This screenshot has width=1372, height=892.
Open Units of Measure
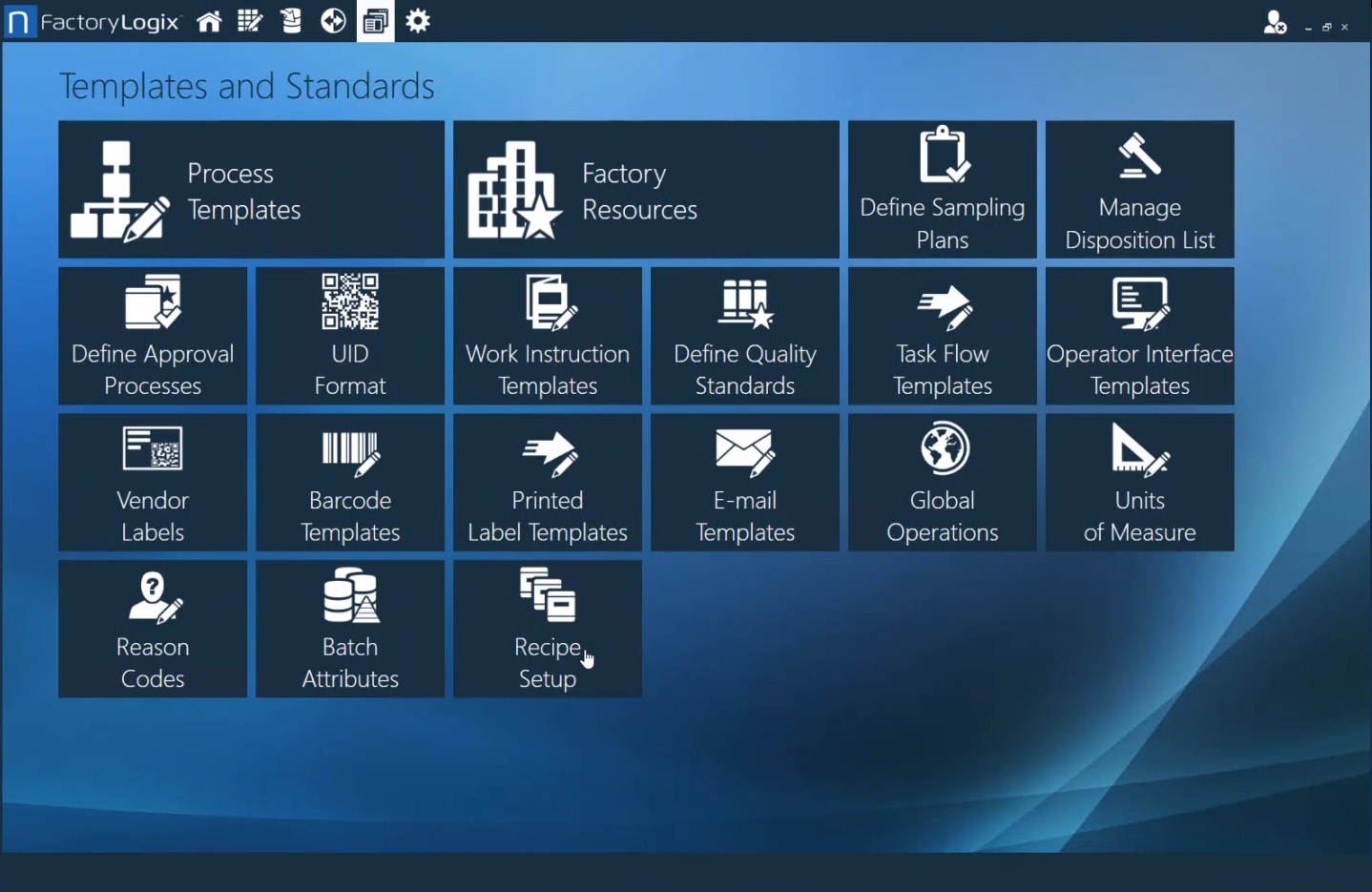point(1139,482)
